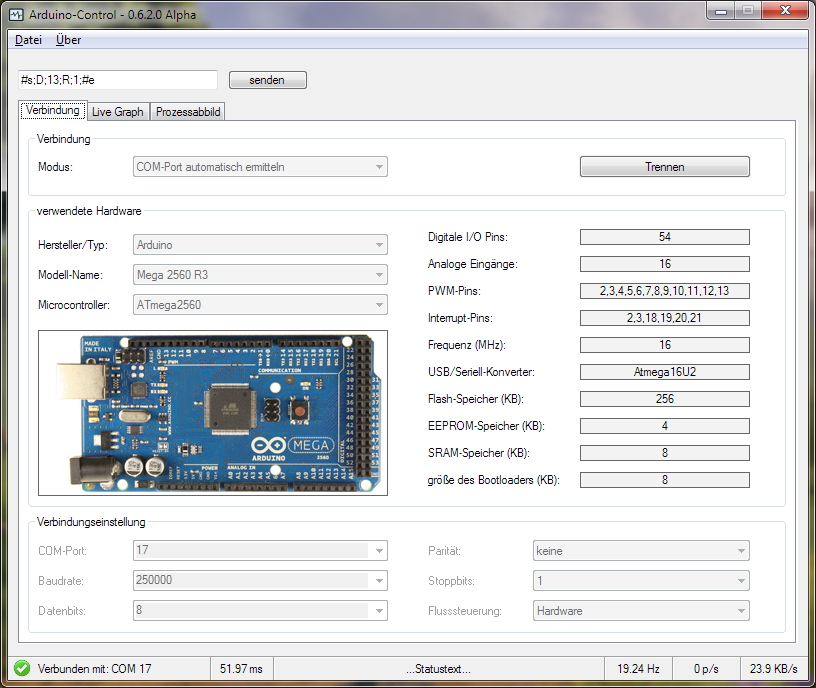Click the Interrupt-Pins value field
The width and height of the screenshot is (816, 688).
(665, 318)
